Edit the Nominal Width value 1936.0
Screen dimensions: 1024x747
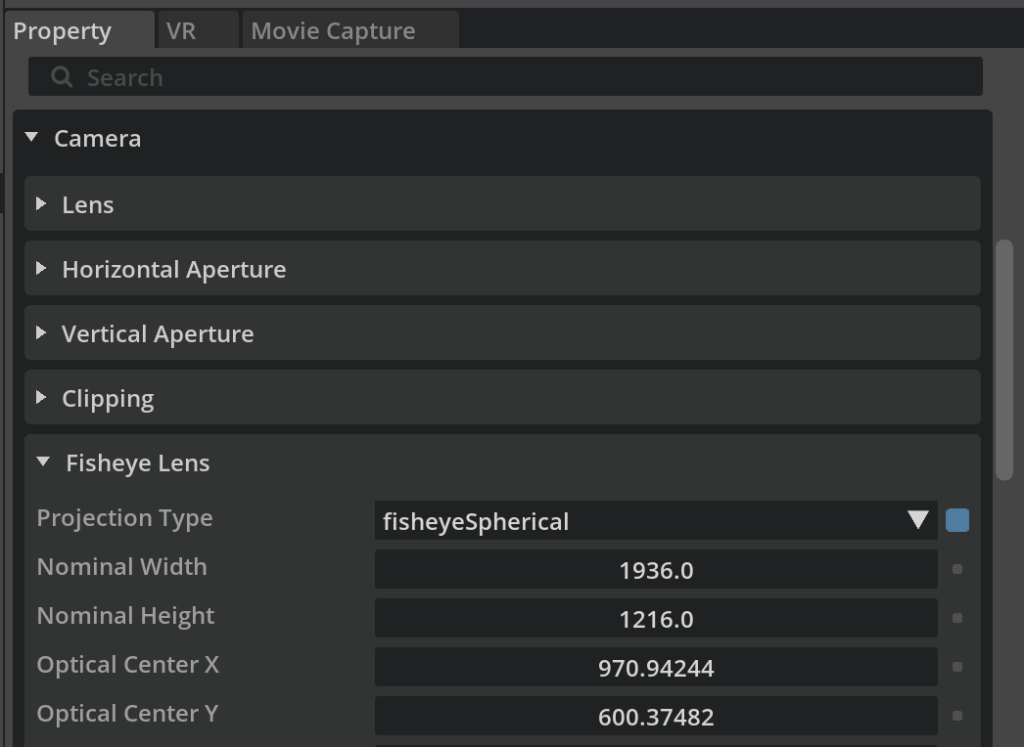click(x=655, y=570)
